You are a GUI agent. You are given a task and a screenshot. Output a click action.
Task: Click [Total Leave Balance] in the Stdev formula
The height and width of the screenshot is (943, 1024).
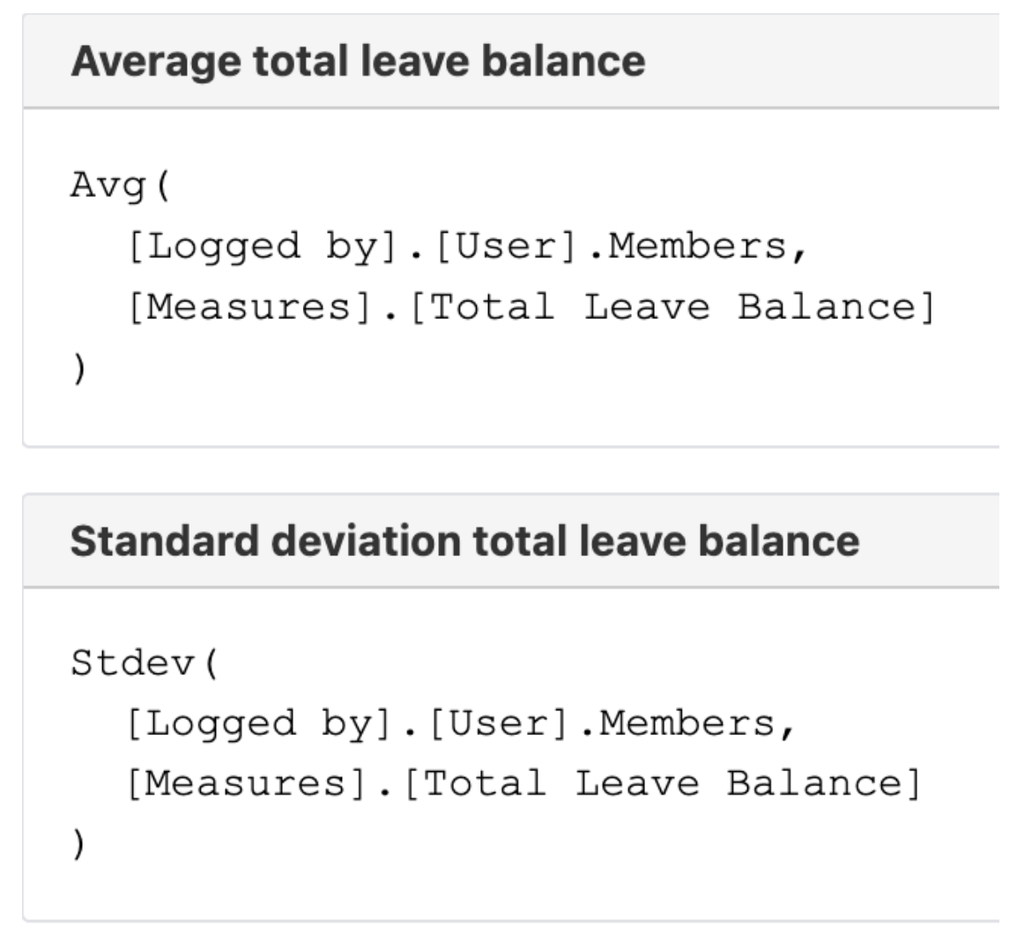click(x=663, y=784)
